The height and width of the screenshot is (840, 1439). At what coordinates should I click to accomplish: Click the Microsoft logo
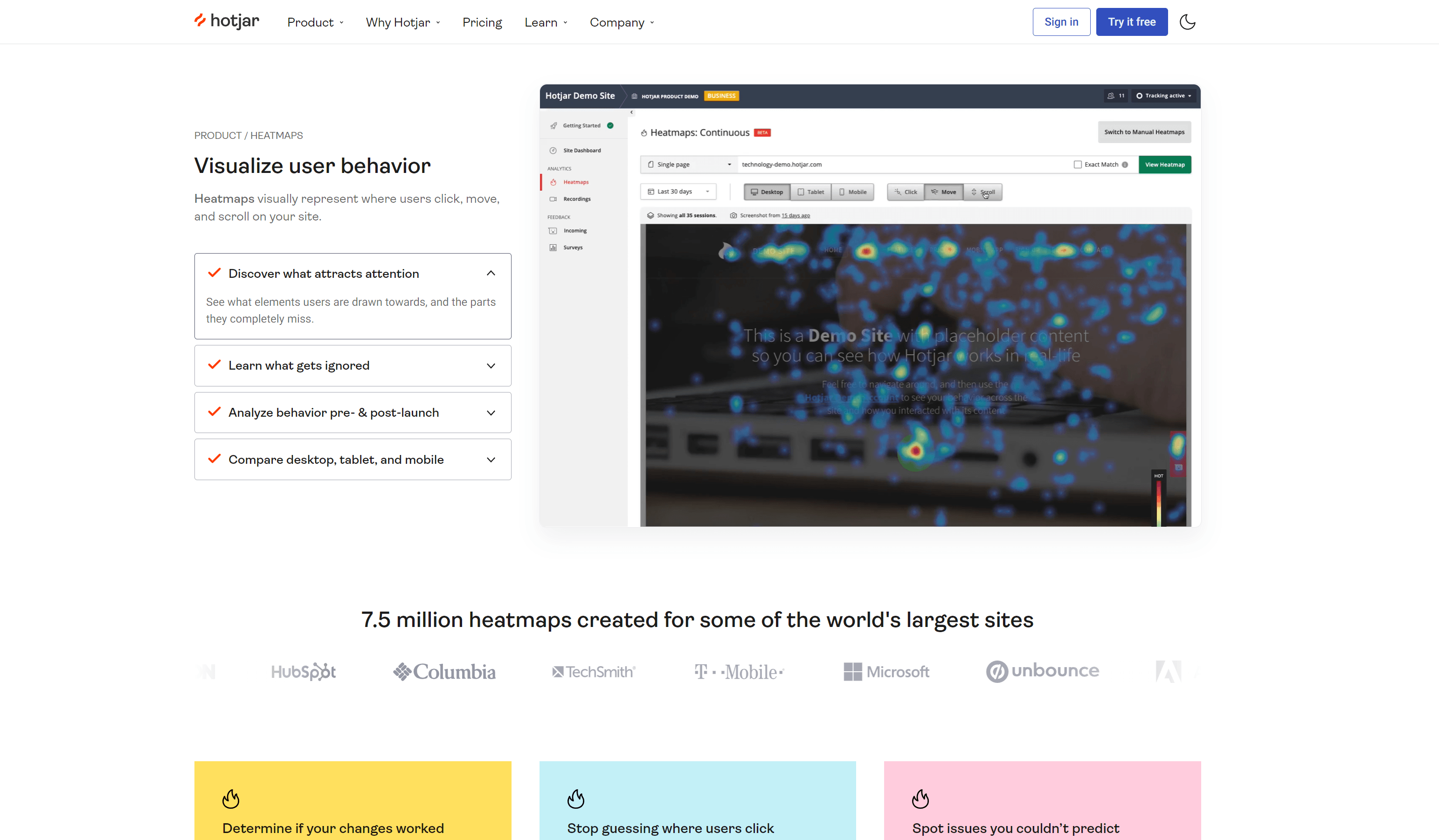(x=886, y=672)
